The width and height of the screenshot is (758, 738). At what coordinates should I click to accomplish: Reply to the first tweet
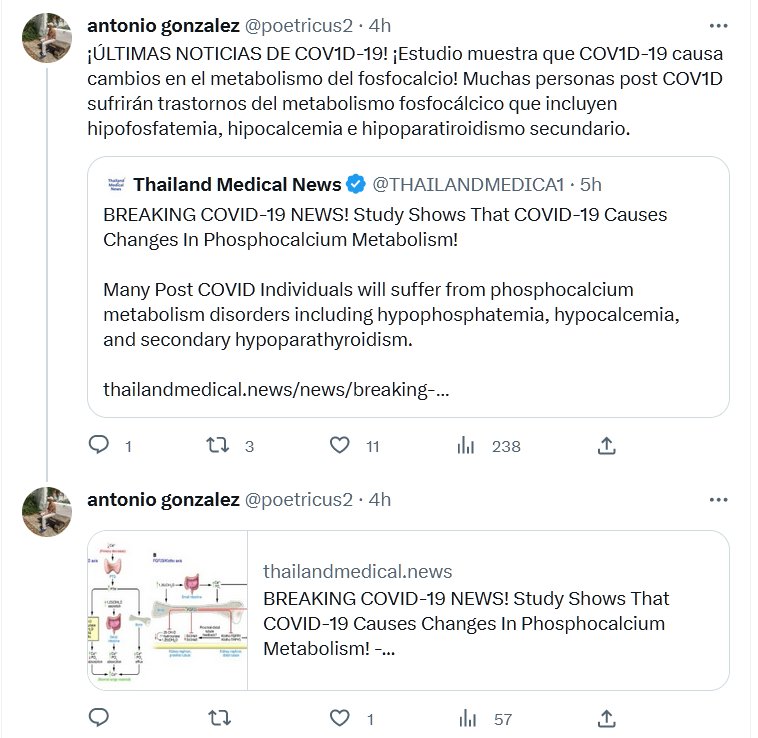tap(99, 445)
